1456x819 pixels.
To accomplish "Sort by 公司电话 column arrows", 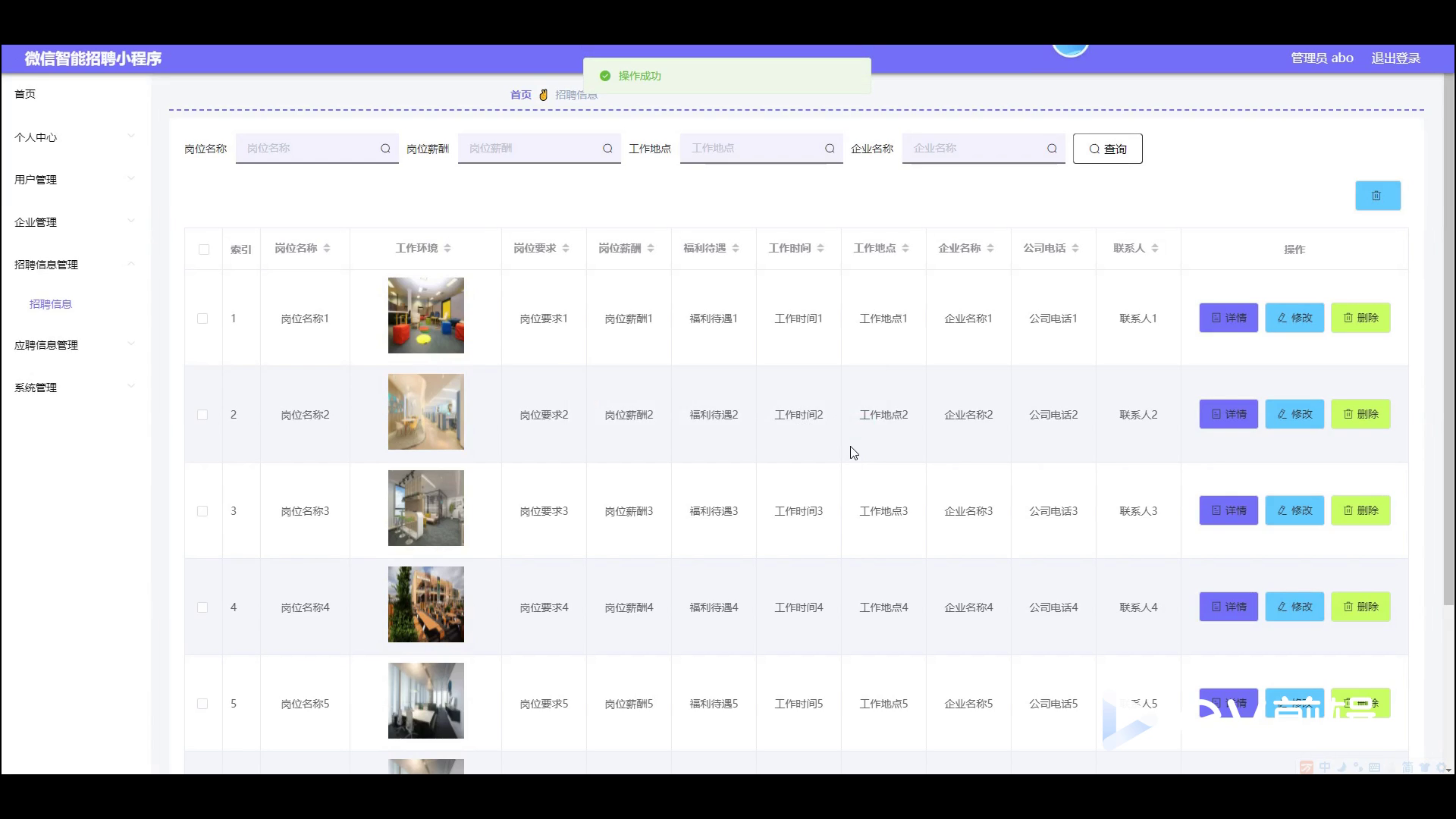I will (1075, 248).
